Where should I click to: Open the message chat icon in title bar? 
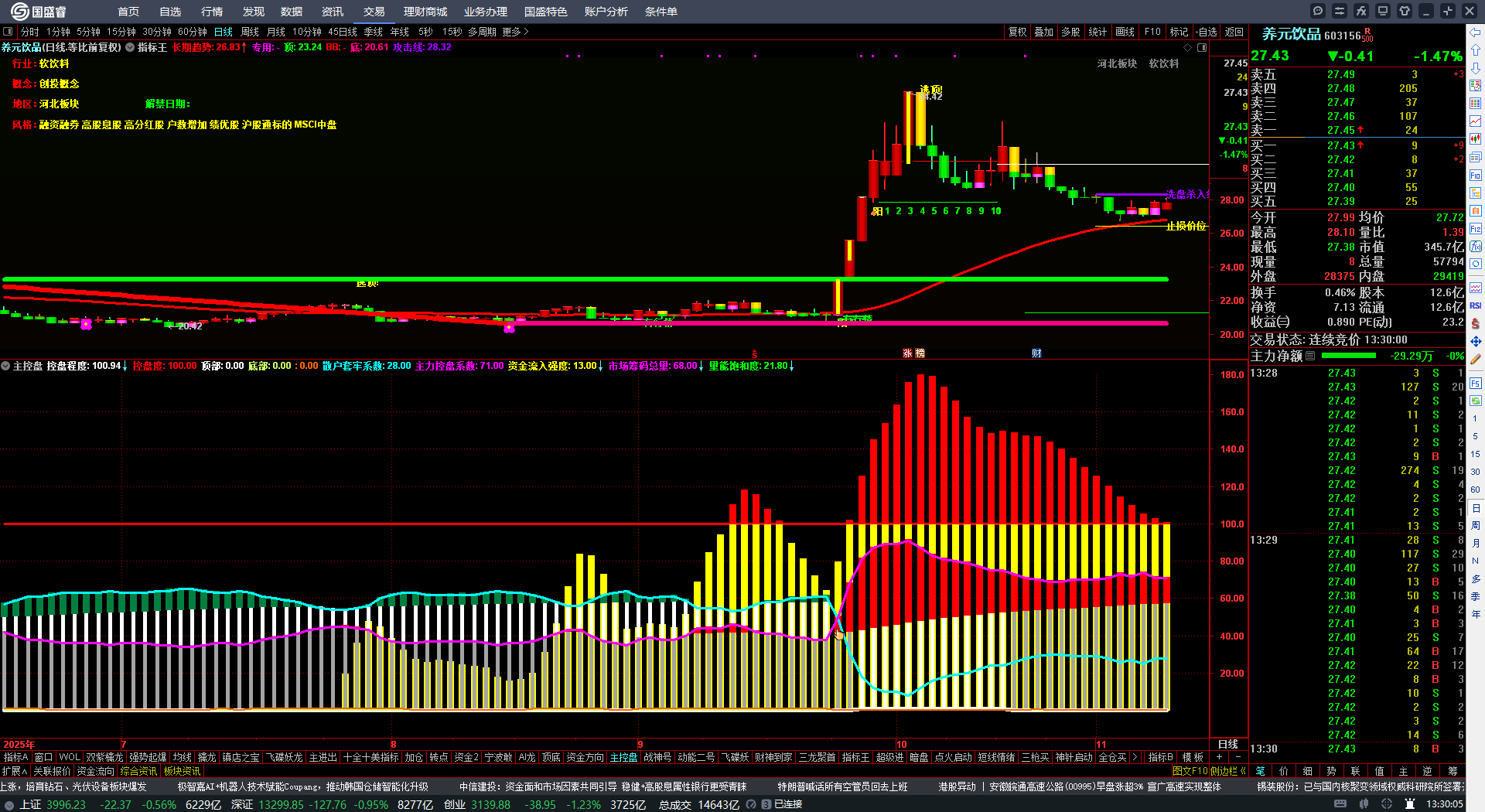point(1318,11)
